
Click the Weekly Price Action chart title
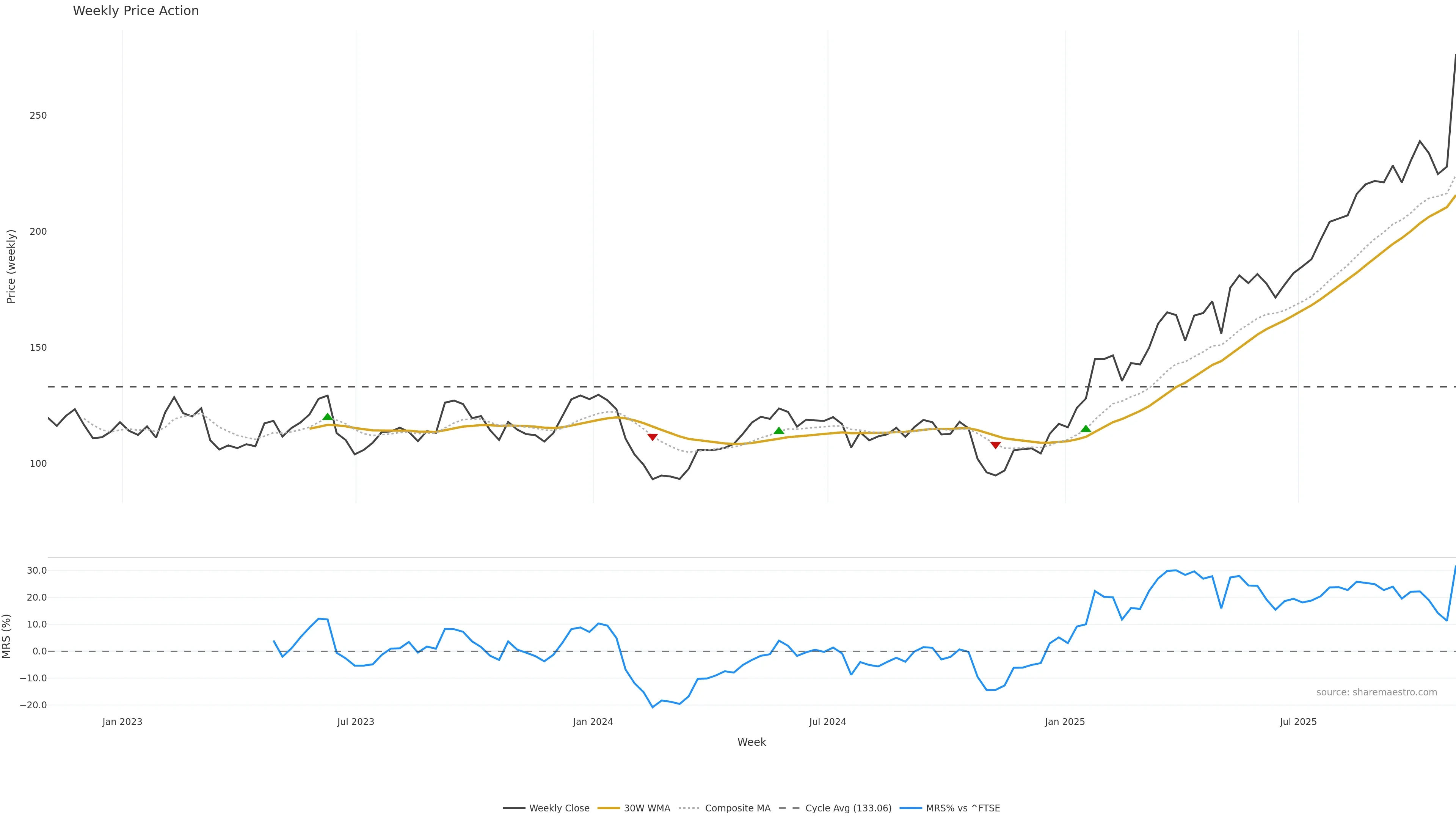click(x=136, y=11)
